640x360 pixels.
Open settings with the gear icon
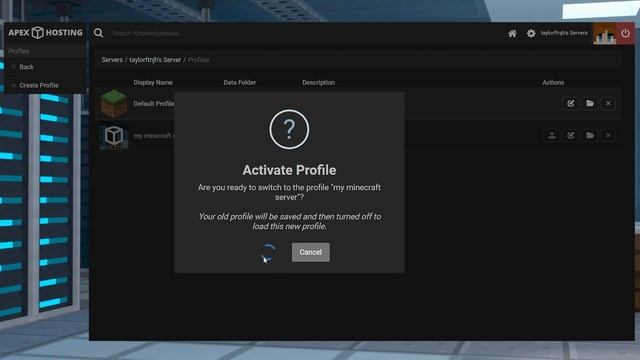[531, 33]
